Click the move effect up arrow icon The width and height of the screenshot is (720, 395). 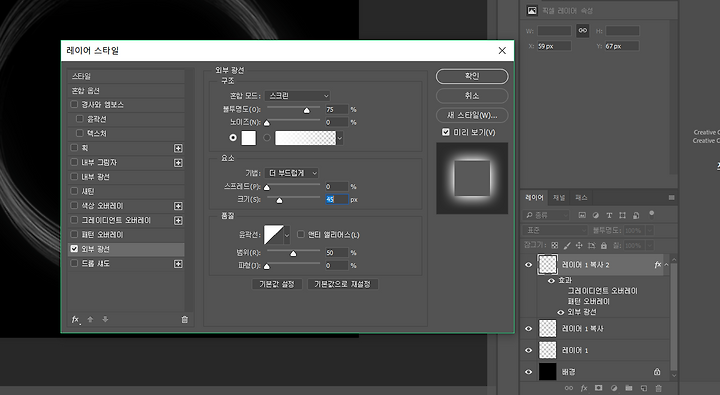pyautogui.click(x=90, y=319)
